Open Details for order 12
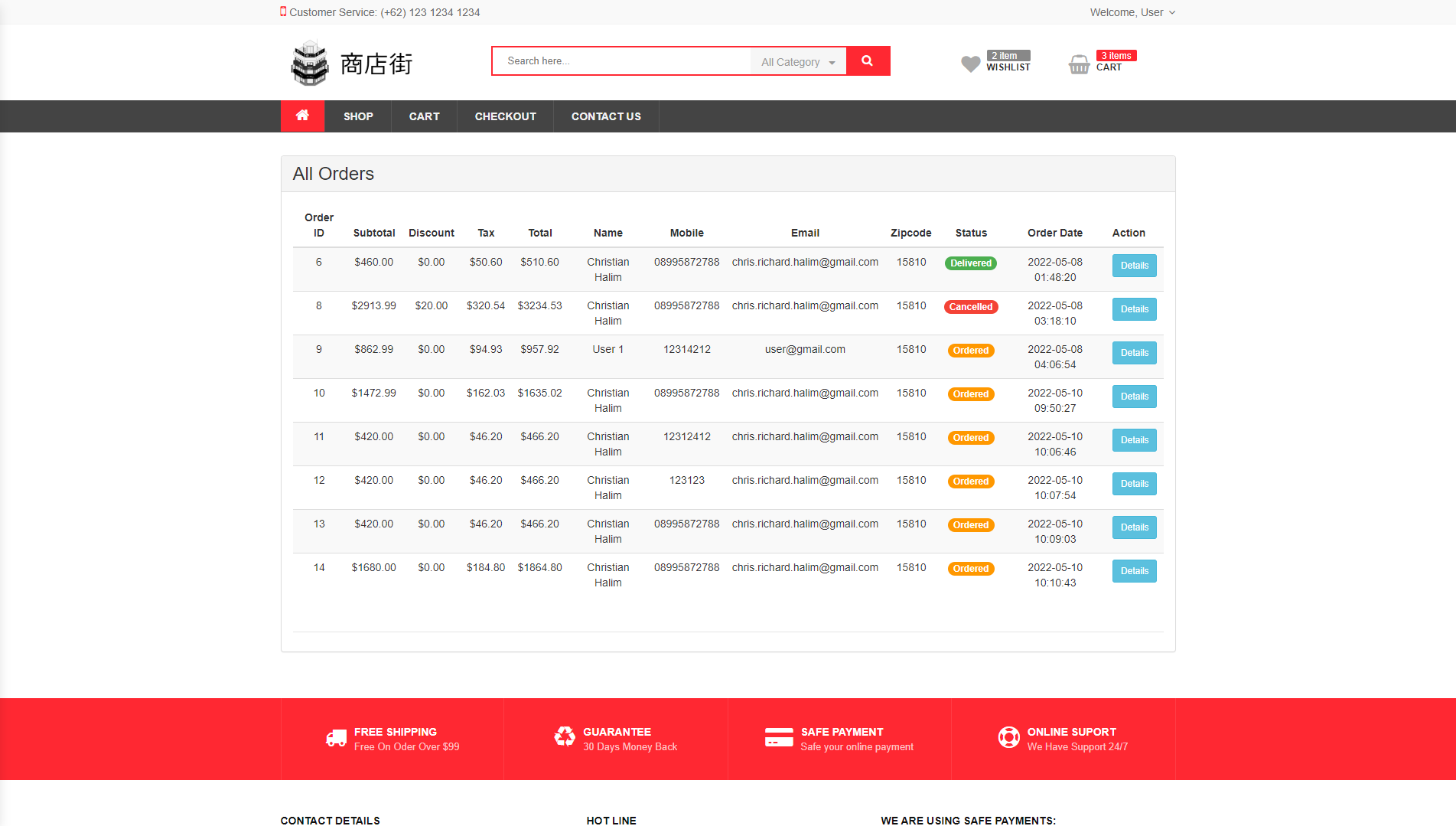The height and width of the screenshot is (826, 1456). pyautogui.click(x=1134, y=484)
